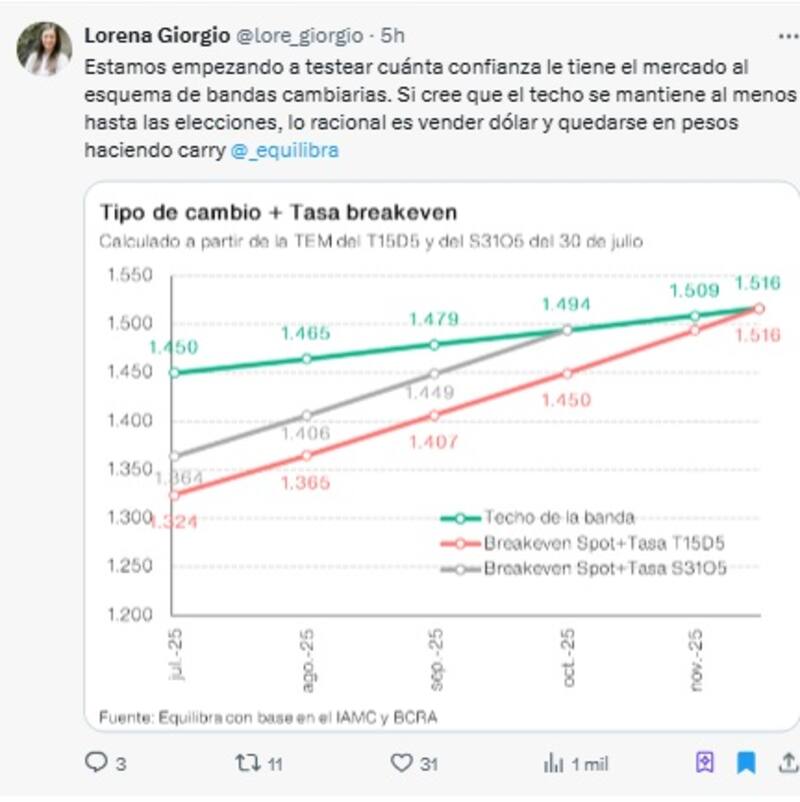The image size is (800, 802).
Task: Click the gray 1.406 data point label
Action: tap(306, 434)
